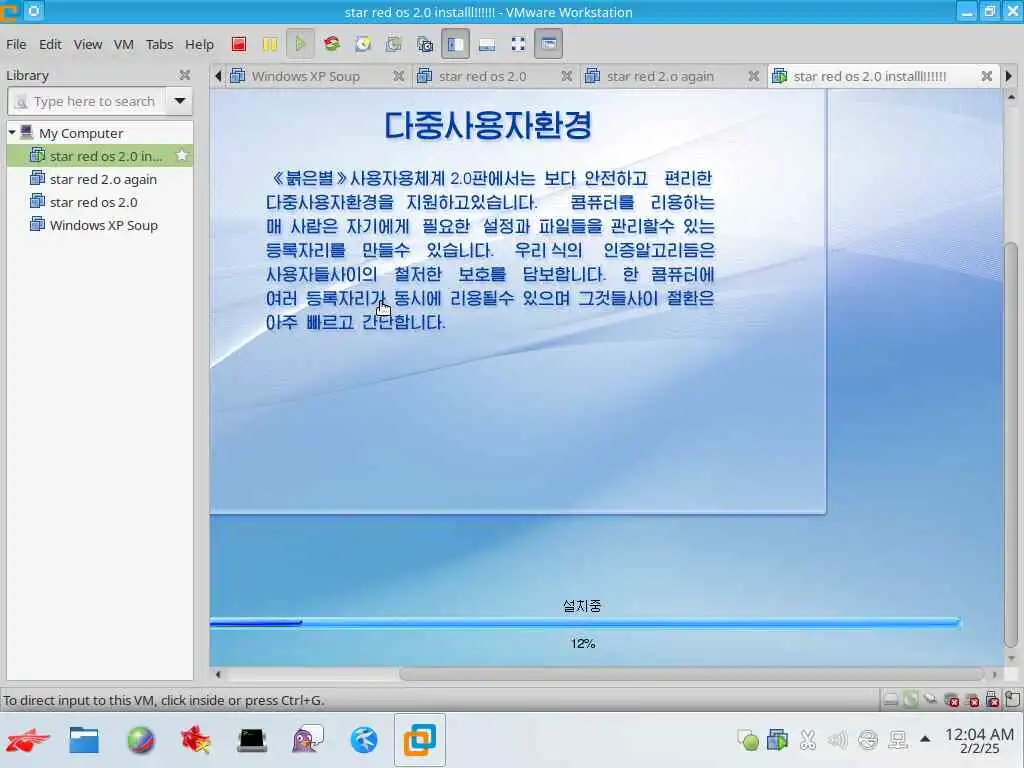The height and width of the screenshot is (768, 1024).
Task: Click the green Power On play icon
Action: point(300,44)
